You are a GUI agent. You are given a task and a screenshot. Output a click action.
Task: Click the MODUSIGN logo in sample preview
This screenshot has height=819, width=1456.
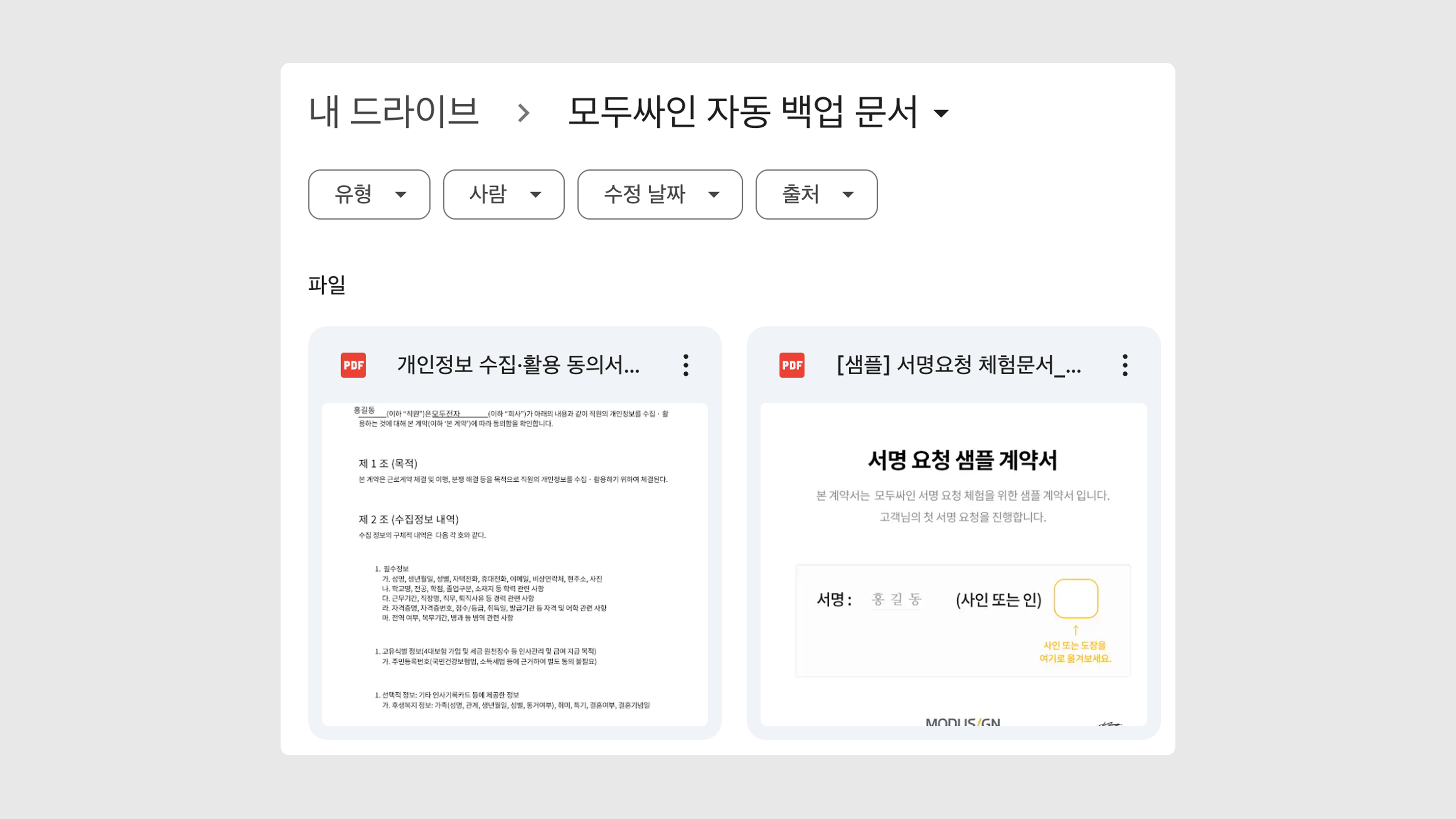pyautogui.click(x=963, y=722)
